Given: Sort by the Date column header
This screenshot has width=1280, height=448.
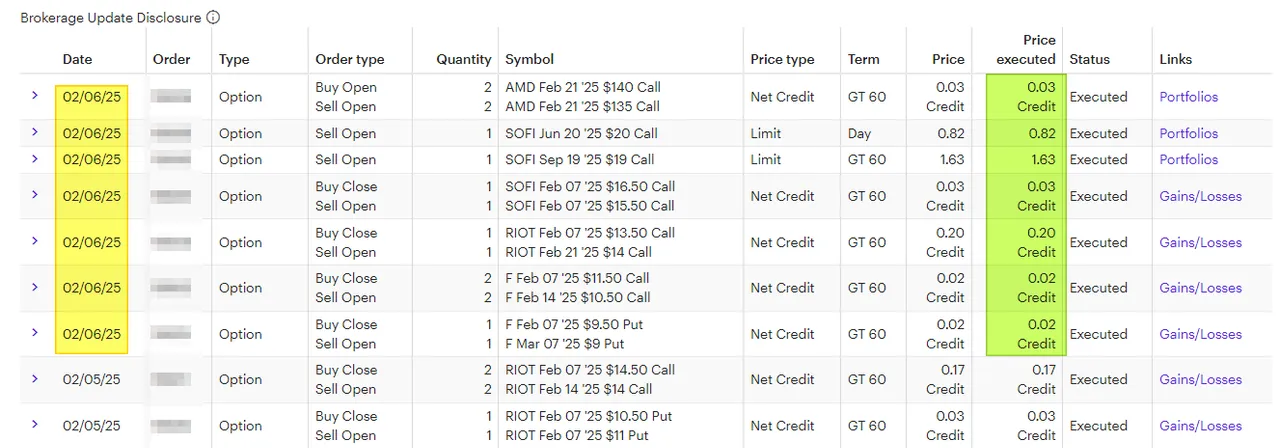Looking at the screenshot, I should (77, 59).
